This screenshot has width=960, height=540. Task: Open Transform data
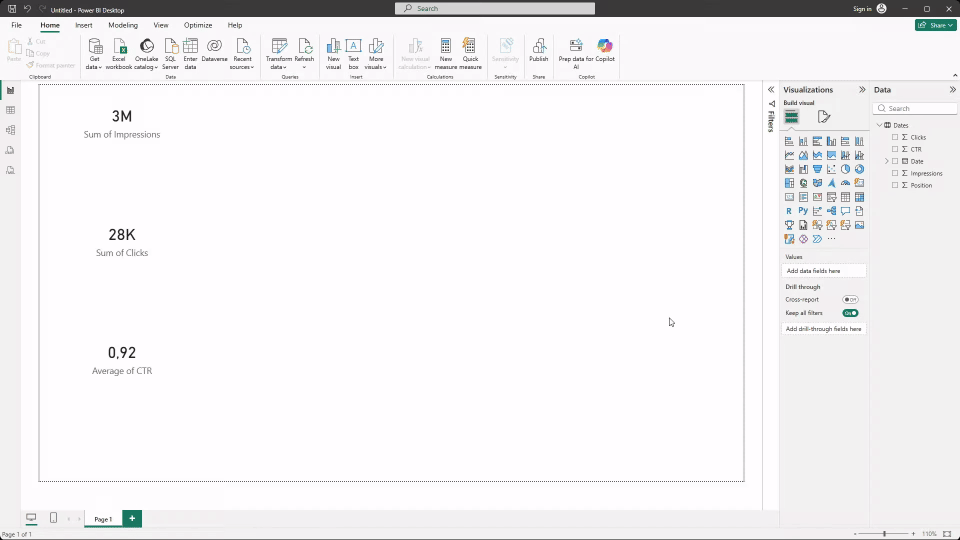[x=279, y=54]
